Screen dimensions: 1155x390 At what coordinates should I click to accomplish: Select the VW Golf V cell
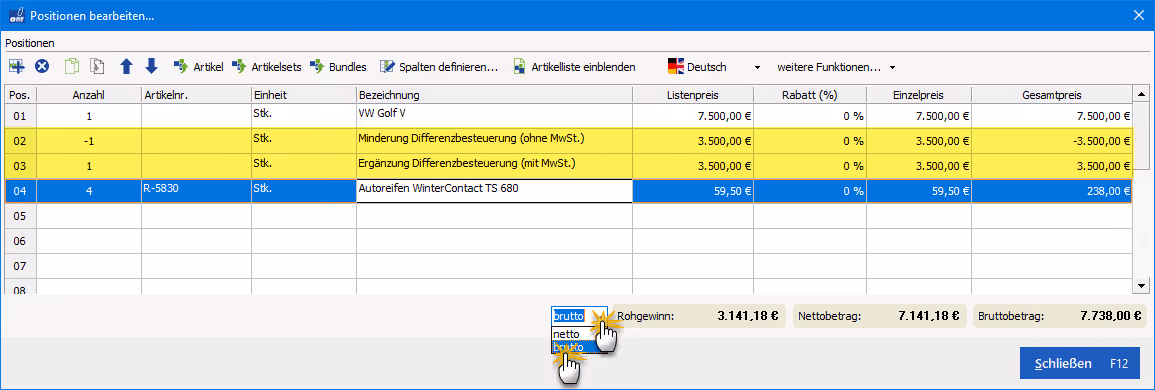pyautogui.click(x=494, y=116)
